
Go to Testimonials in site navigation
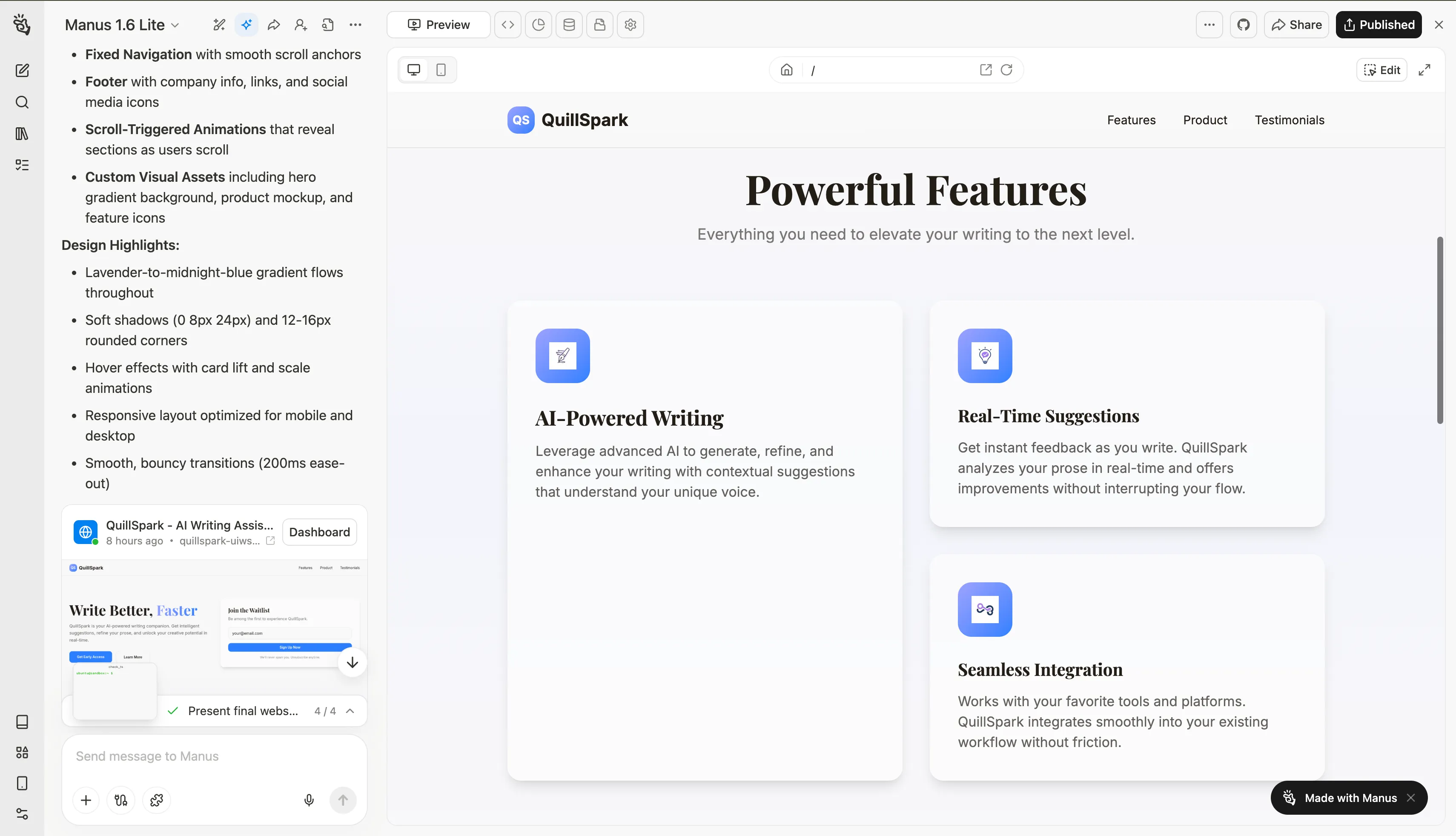pyautogui.click(x=1289, y=120)
